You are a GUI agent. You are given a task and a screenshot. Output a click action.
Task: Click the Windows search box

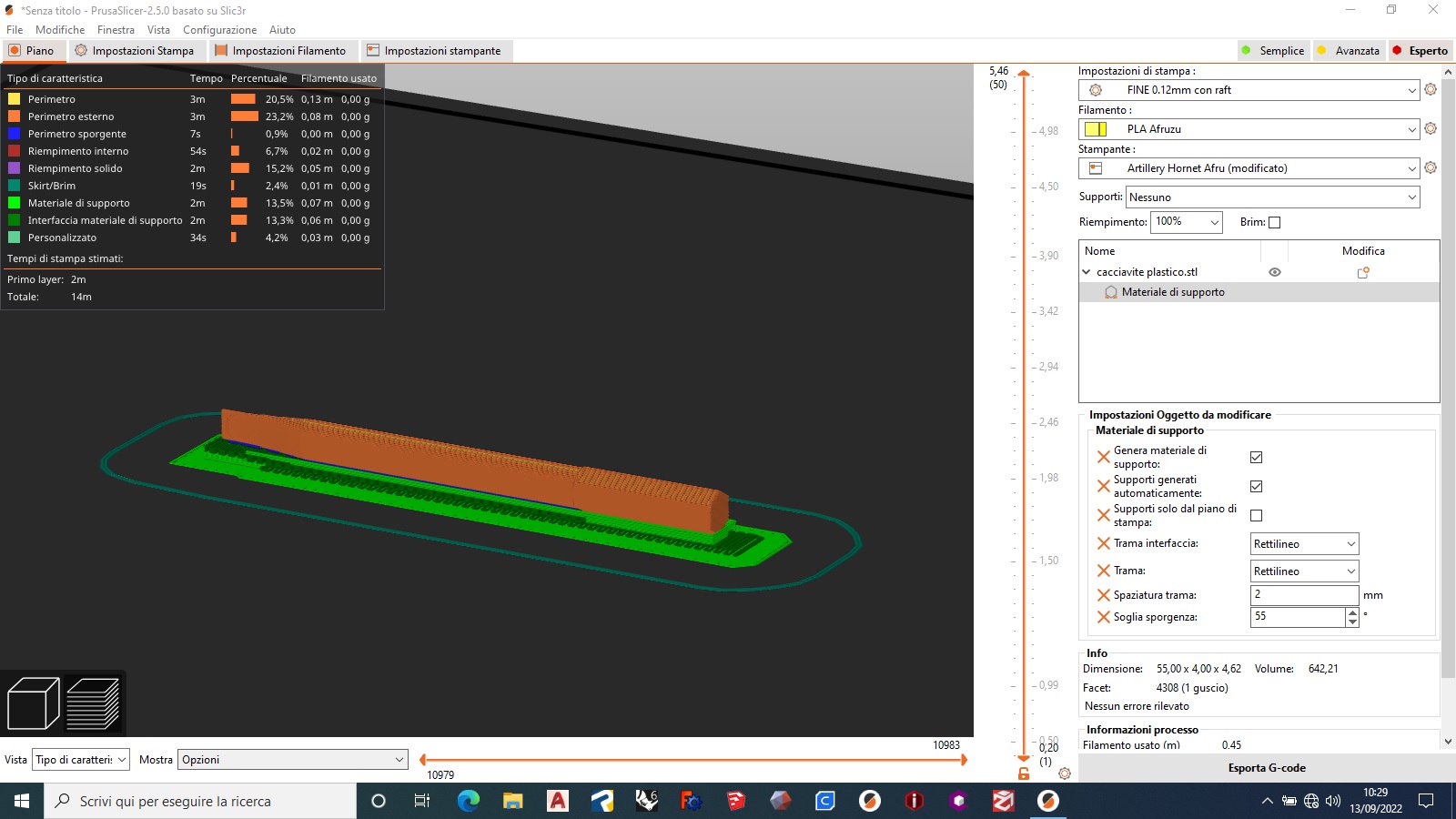(200, 801)
